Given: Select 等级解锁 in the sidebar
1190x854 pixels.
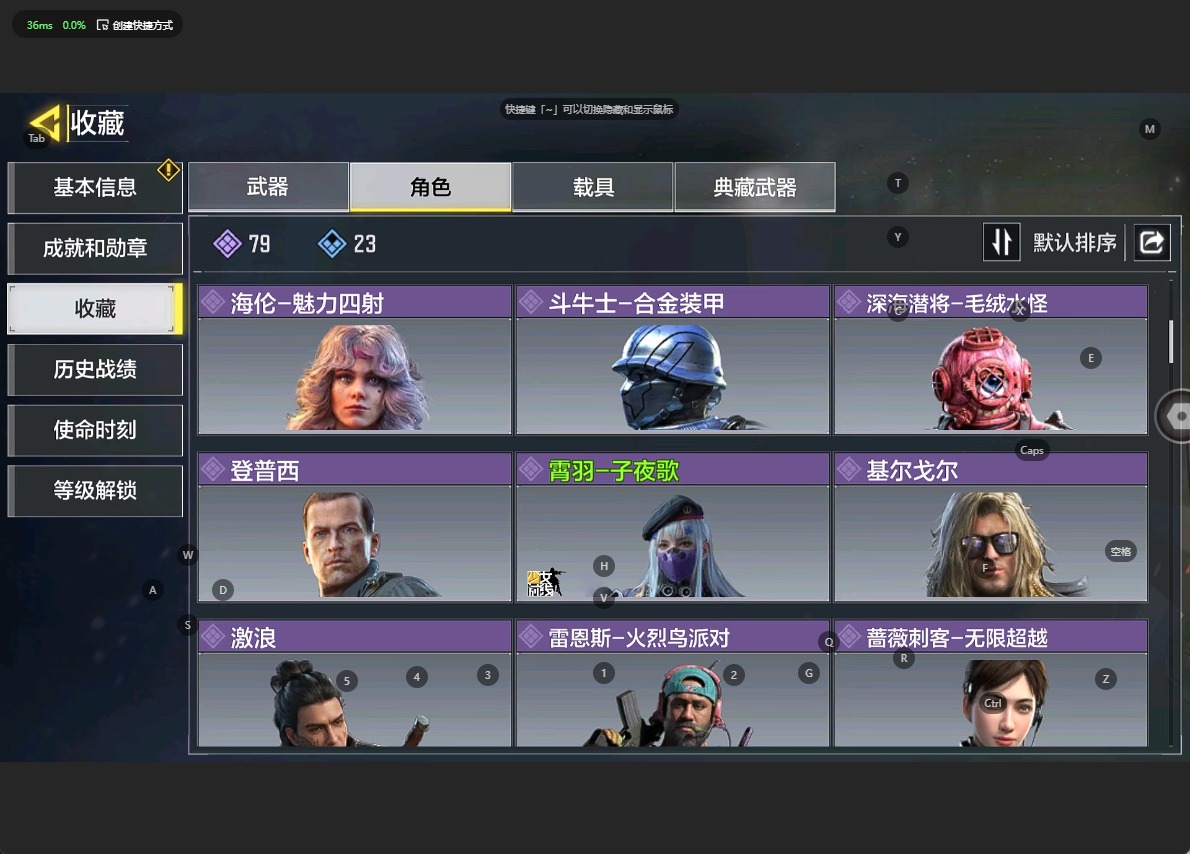Looking at the screenshot, I should tap(95, 490).
